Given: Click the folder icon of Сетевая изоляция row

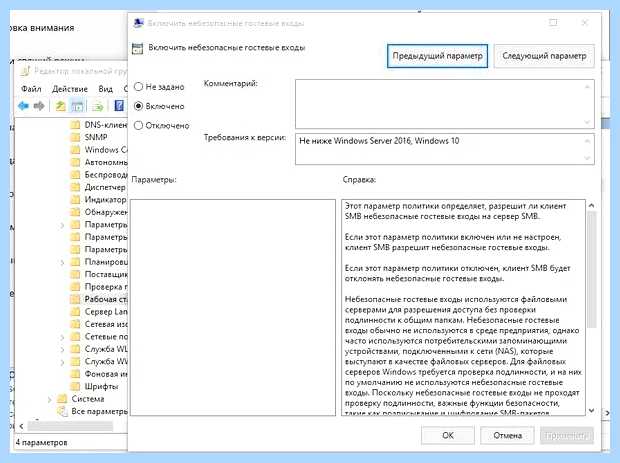Looking at the screenshot, I should (75, 324).
